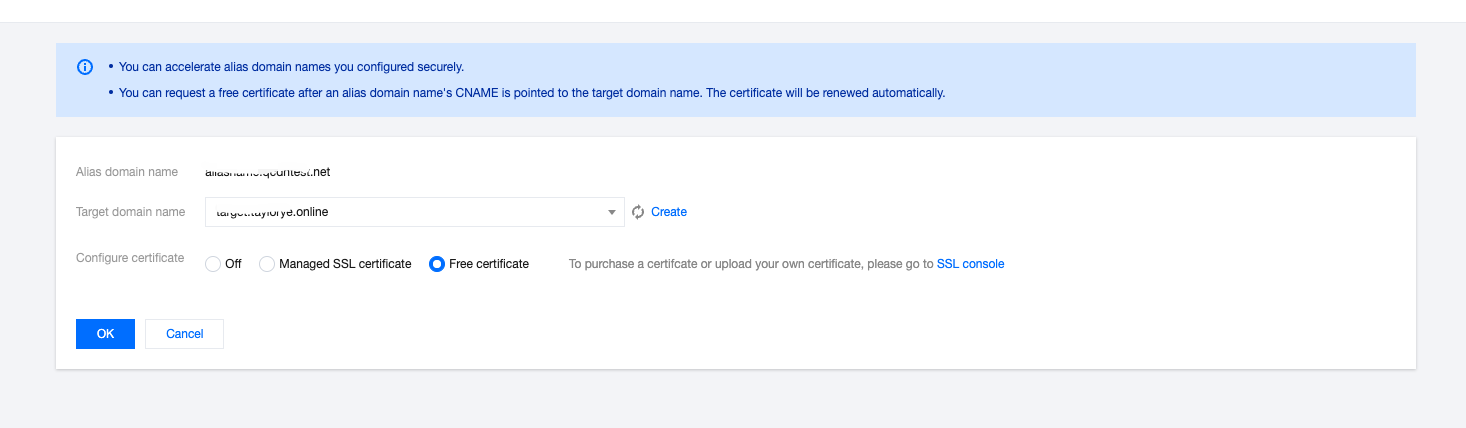
Task: Click the "Alias domain name" field label
Action: (127, 172)
